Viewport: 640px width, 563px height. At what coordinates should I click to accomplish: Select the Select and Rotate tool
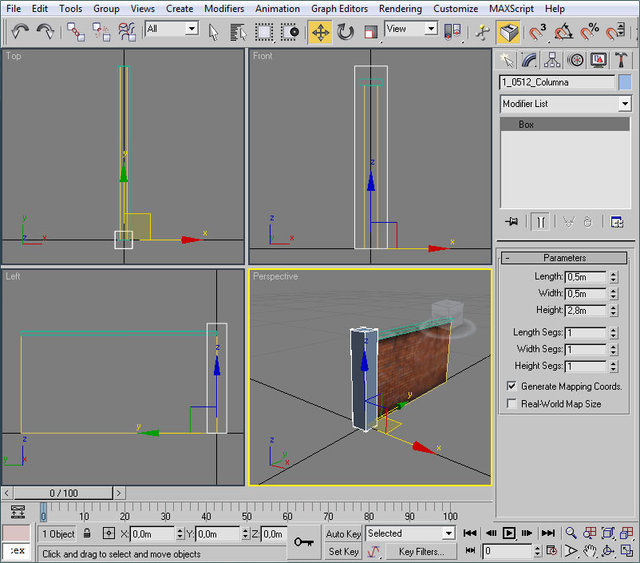coord(345,31)
